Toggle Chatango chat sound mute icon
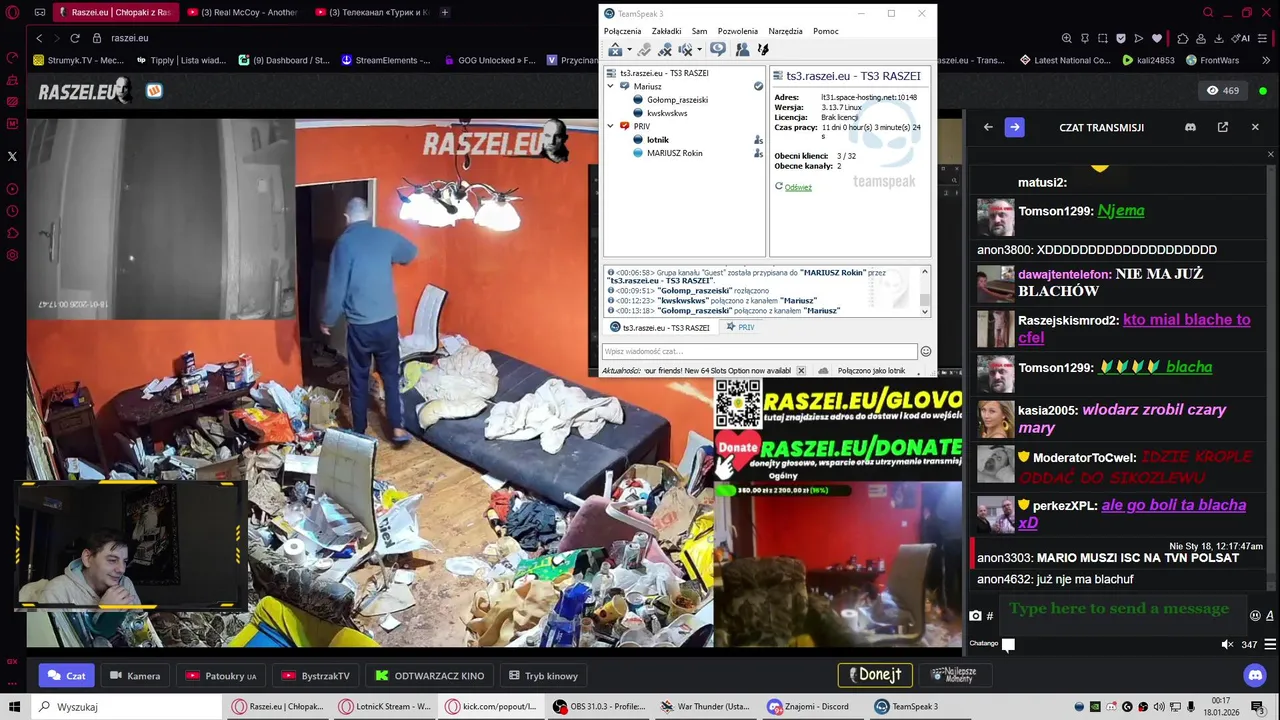This screenshot has height=720, width=1280. 1227,644
